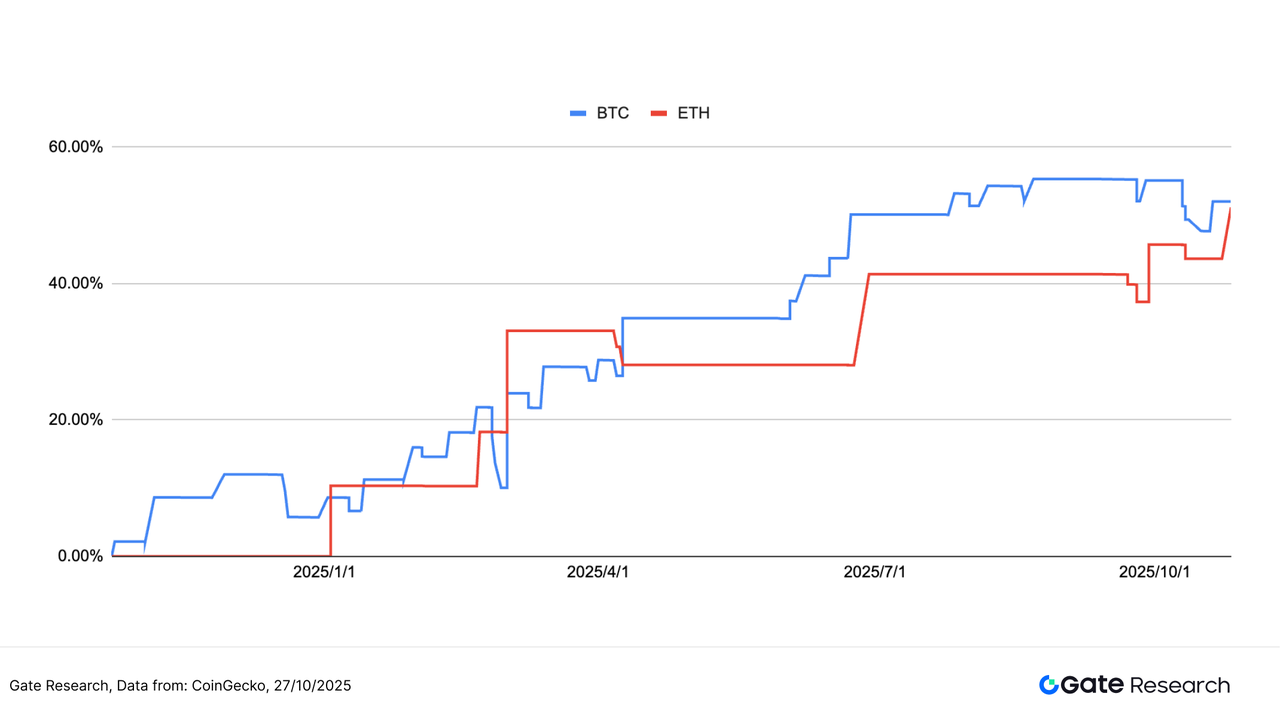Click the word Research in the logo
The width and height of the screenshot is (1280, 724).
click(x=1180, y=685)
